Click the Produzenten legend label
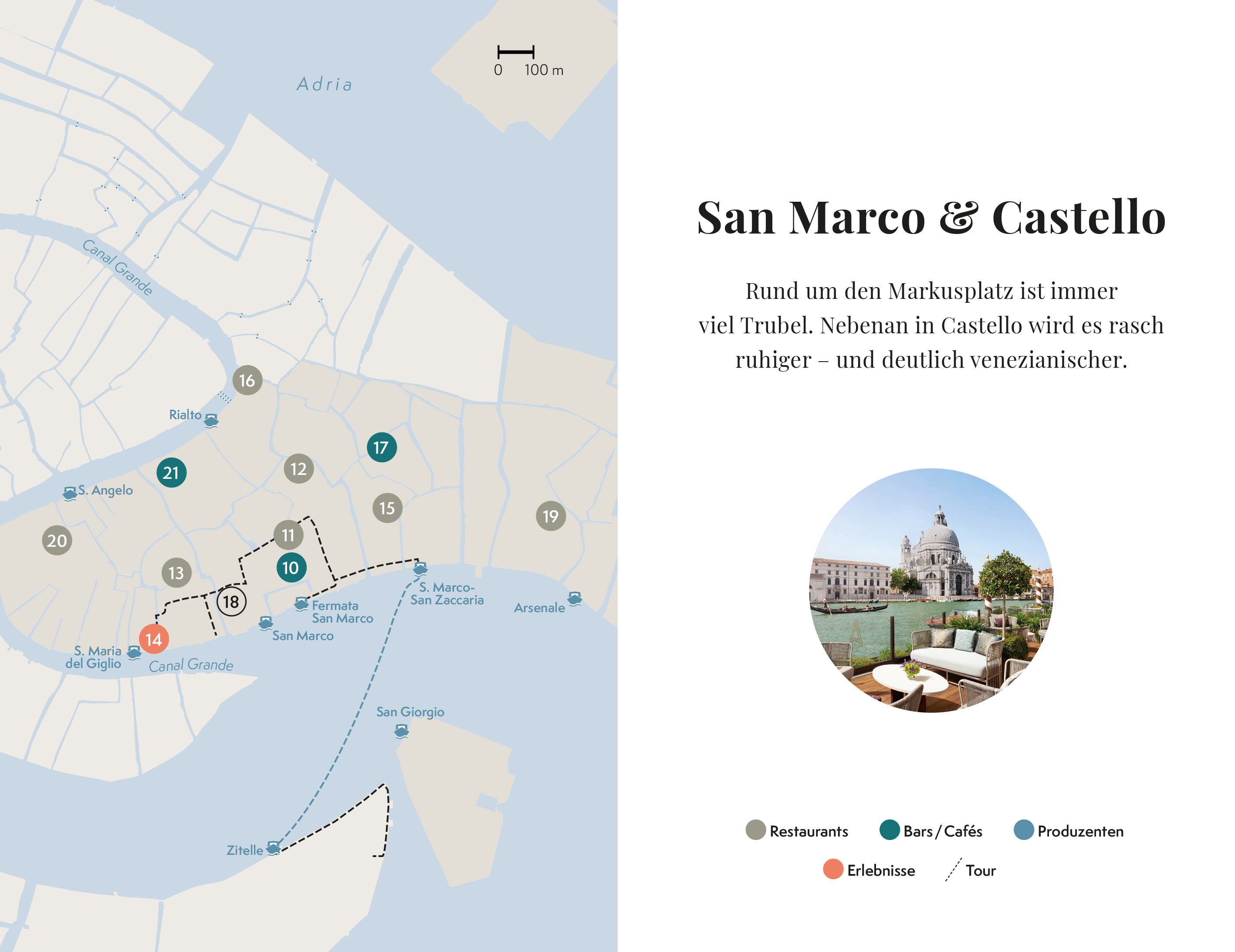Image resolution: width=1235 pixels, height=952 pixels. tap(1080, 831)
